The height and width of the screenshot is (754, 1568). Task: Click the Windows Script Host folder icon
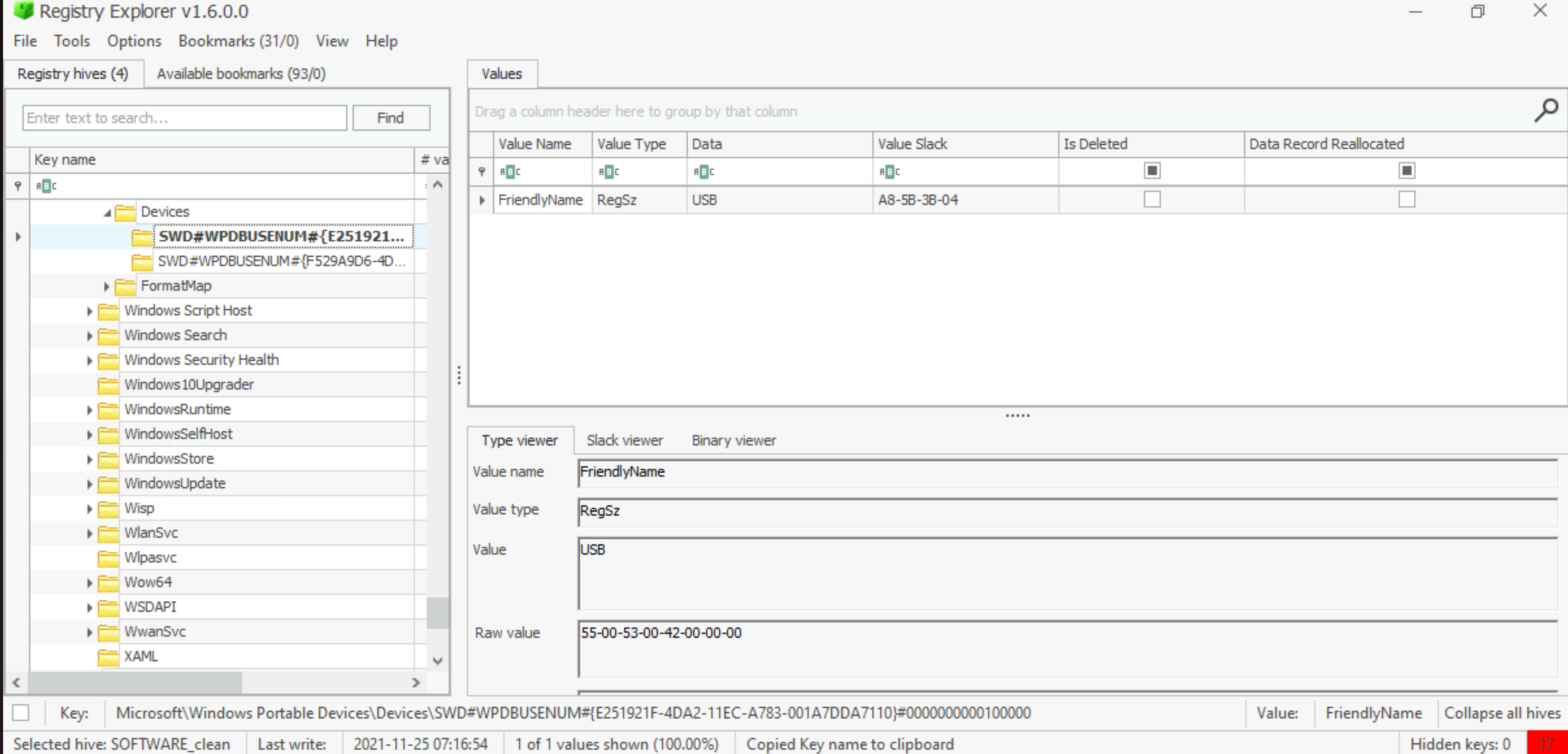click(109, 311)
